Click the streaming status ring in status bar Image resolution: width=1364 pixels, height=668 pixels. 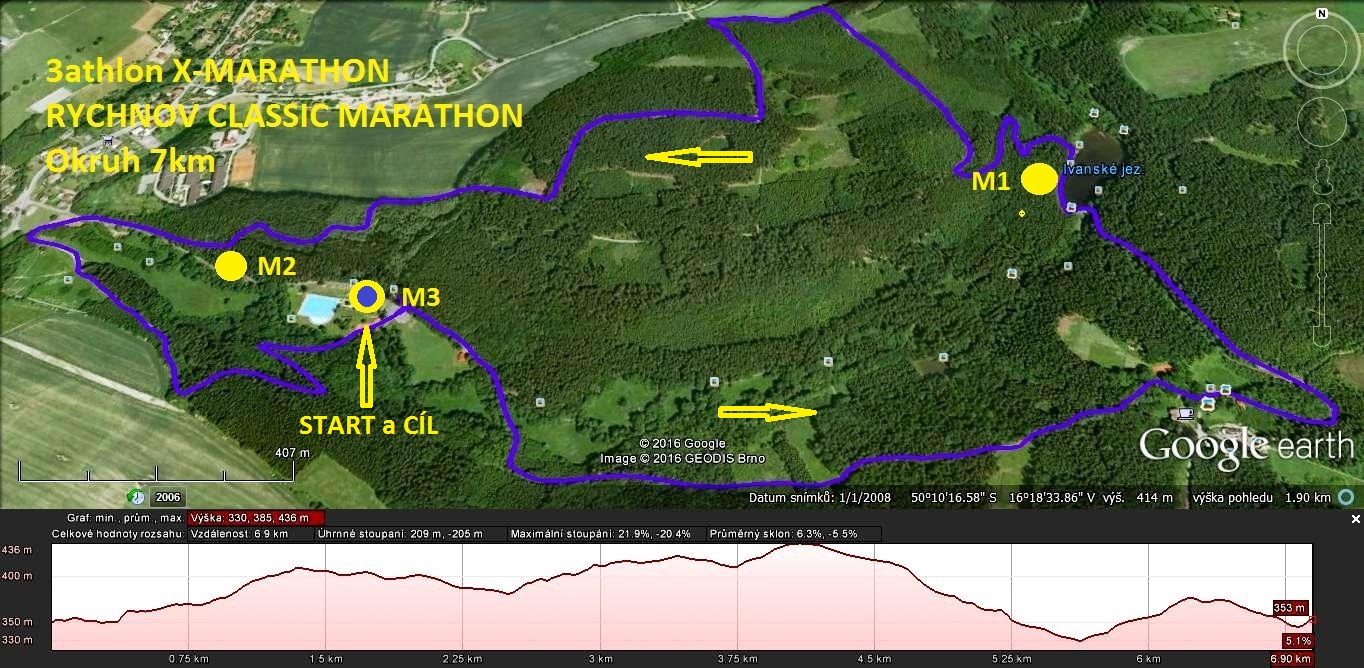tap(1347, 497)
